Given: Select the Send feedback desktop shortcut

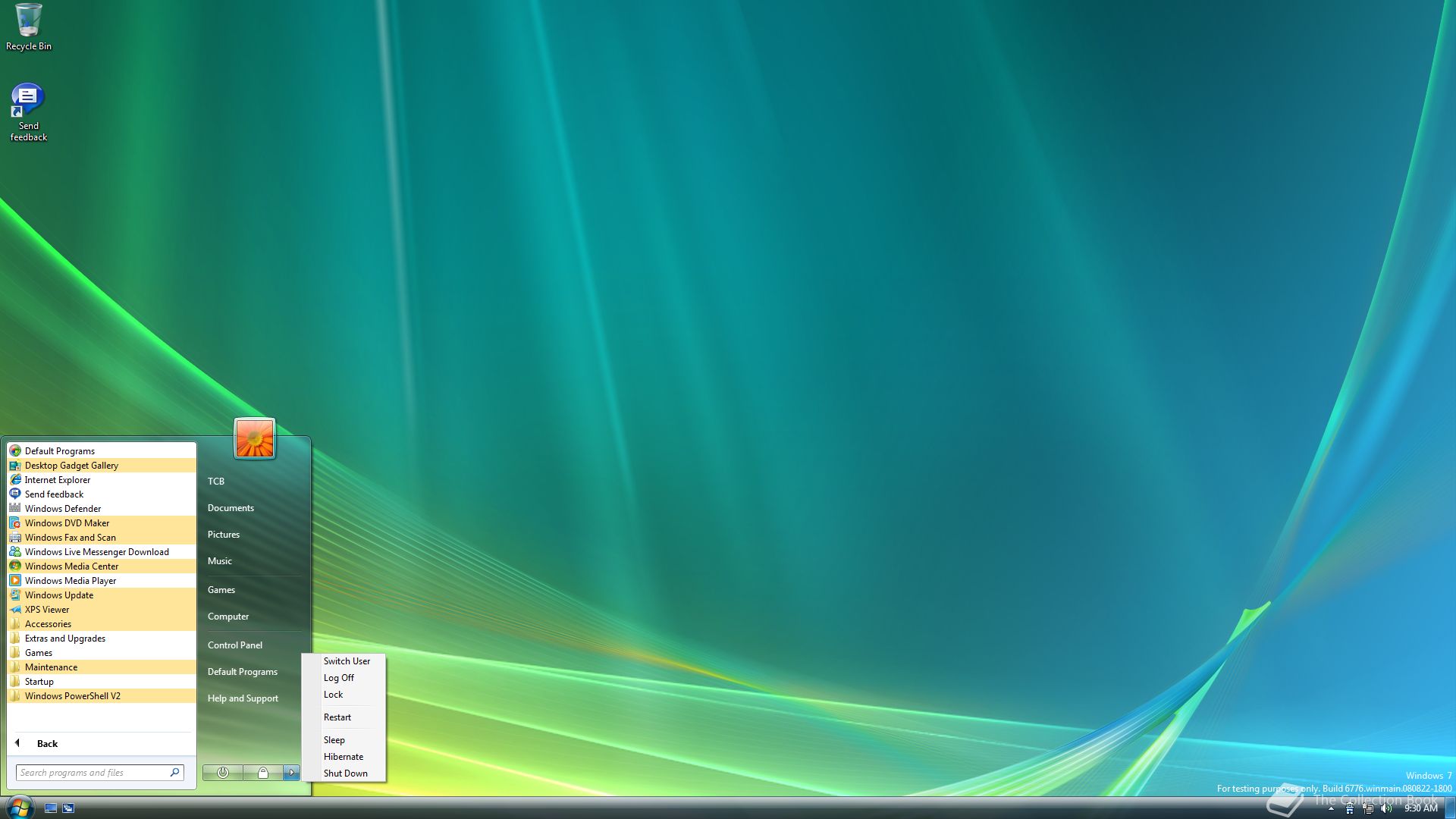Looking at the screenshot, I should point(29,112).
